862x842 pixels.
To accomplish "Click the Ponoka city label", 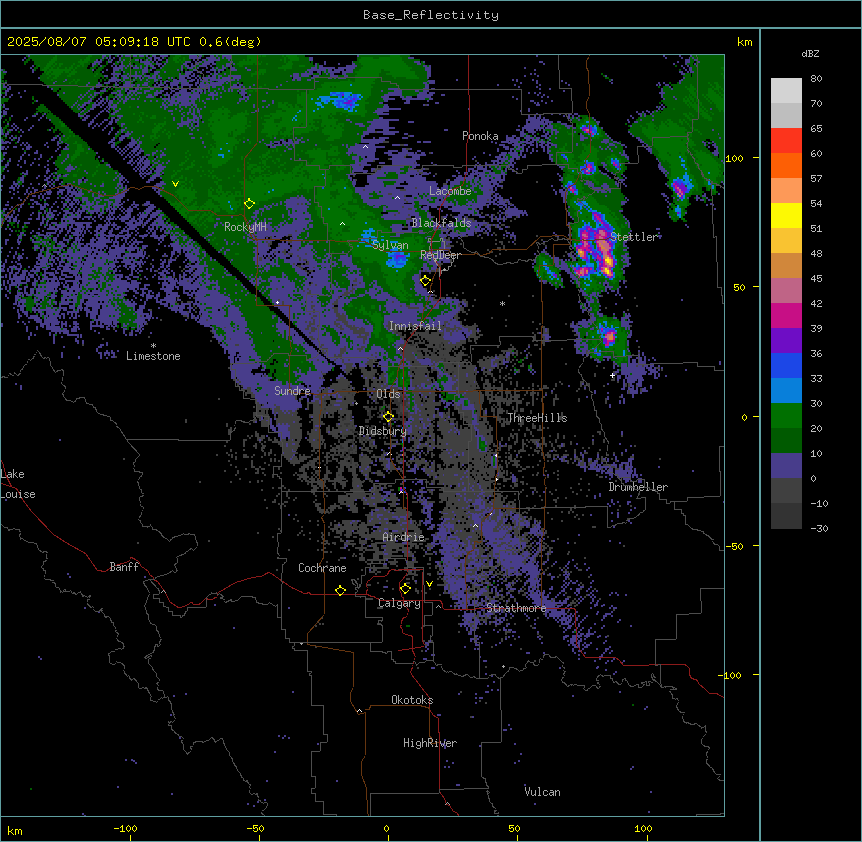I will pyautogui.click(x=480, y=136).
